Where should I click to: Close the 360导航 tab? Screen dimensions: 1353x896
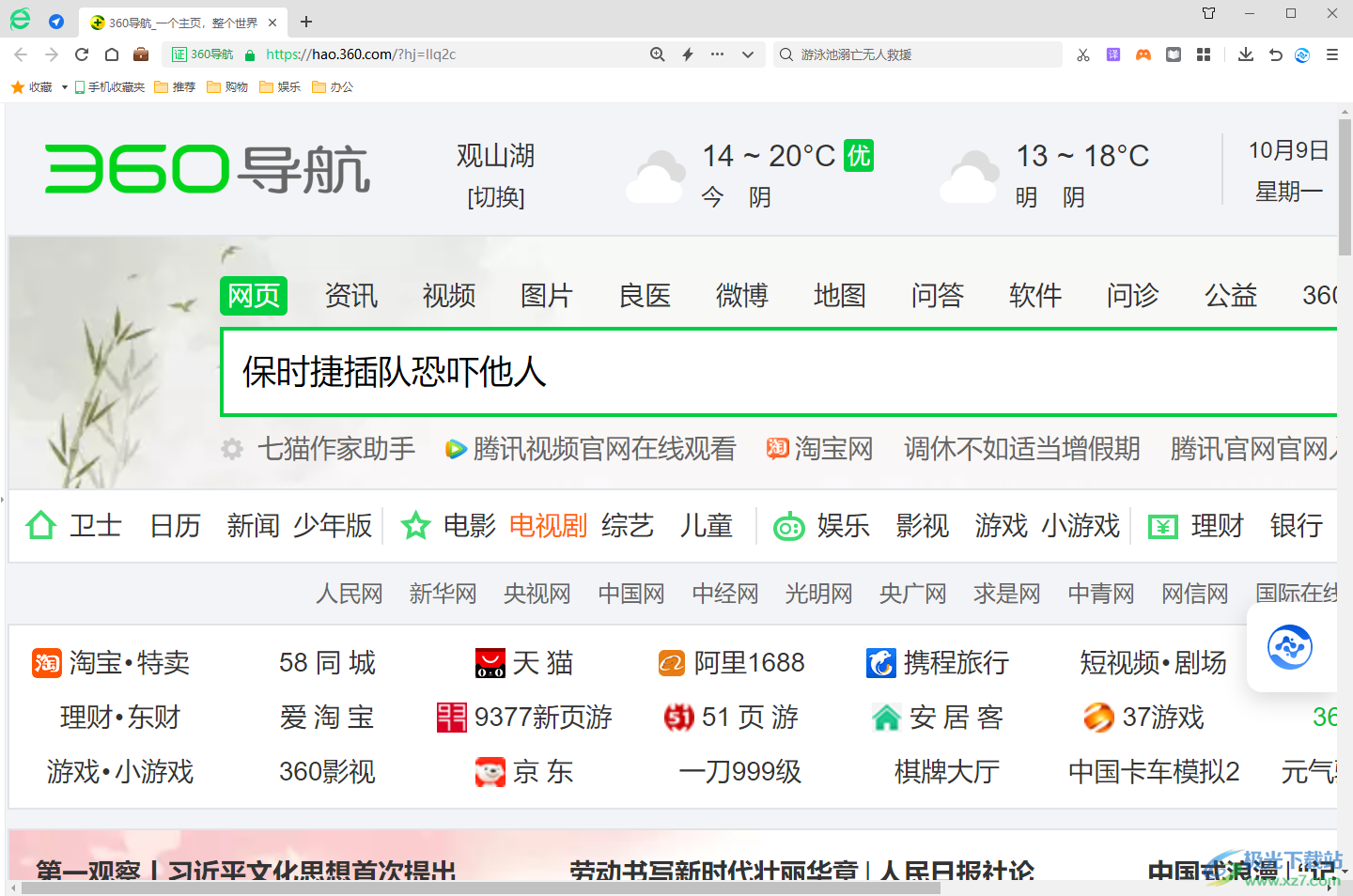click(x=272, y=23)
